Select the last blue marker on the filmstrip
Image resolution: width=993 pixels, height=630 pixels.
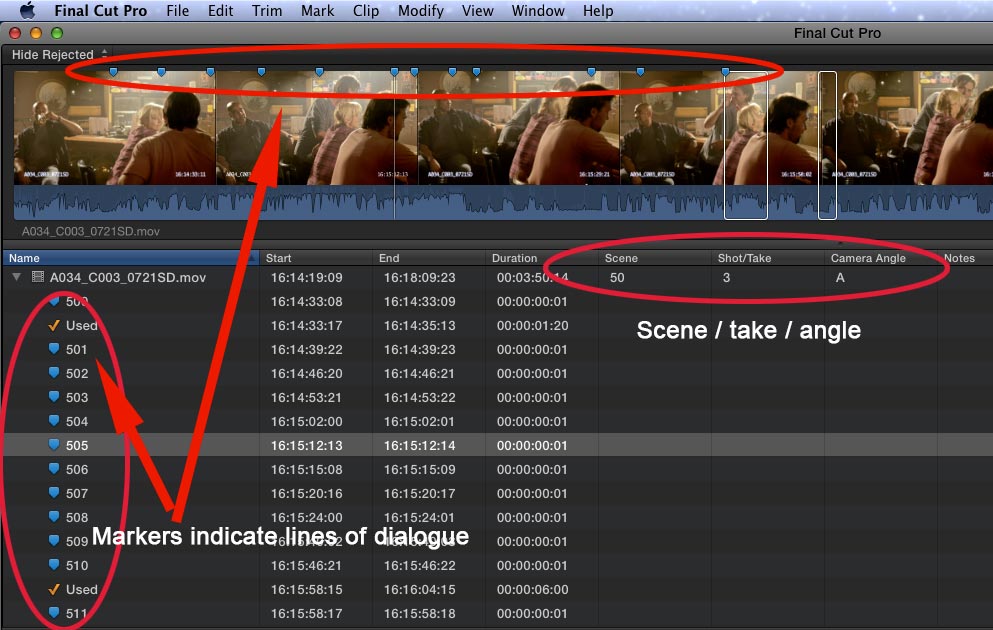pos(725,72)
